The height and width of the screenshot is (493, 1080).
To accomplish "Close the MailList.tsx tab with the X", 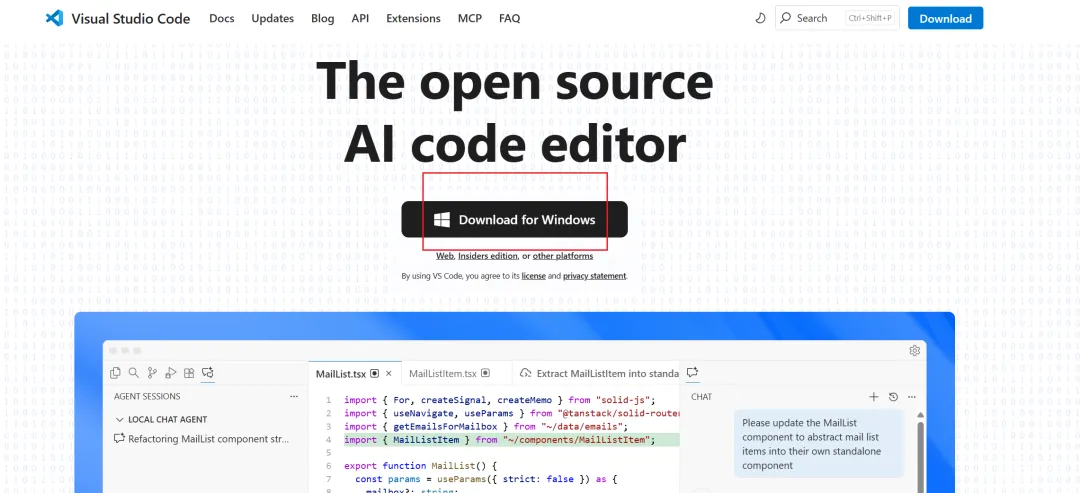I will click(388, 374).
